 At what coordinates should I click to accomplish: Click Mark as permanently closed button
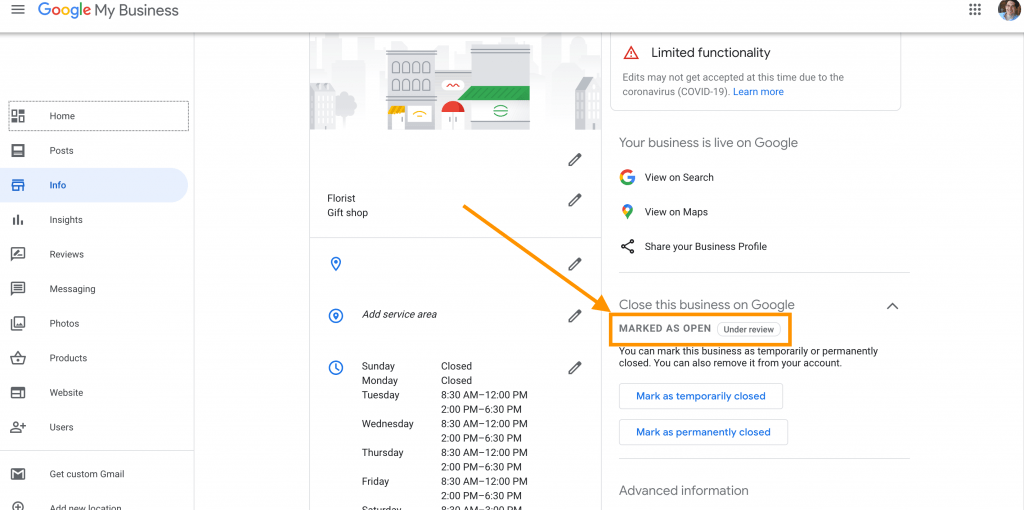tap(703, 432)
